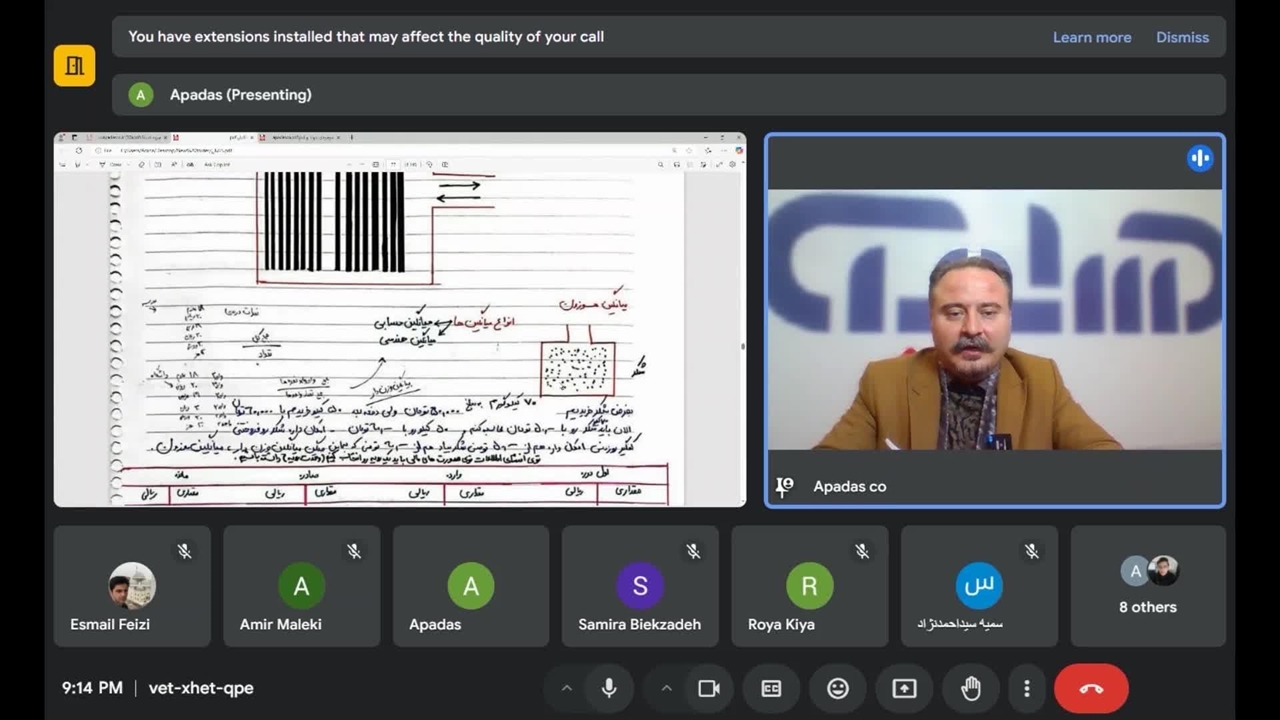Dismiss the extensions warning

coord(1182,37)
